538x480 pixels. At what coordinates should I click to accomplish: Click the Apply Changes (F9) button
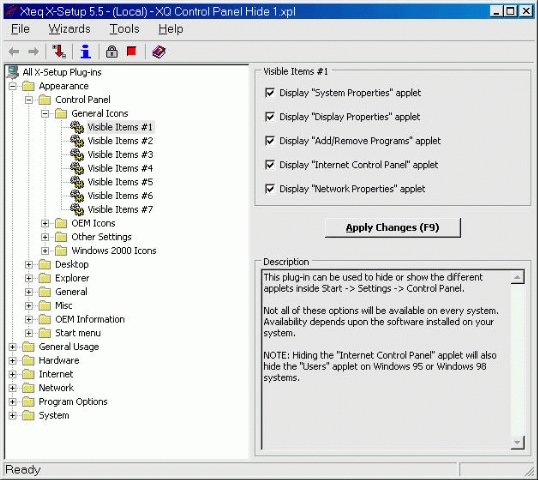coord(393,227)
